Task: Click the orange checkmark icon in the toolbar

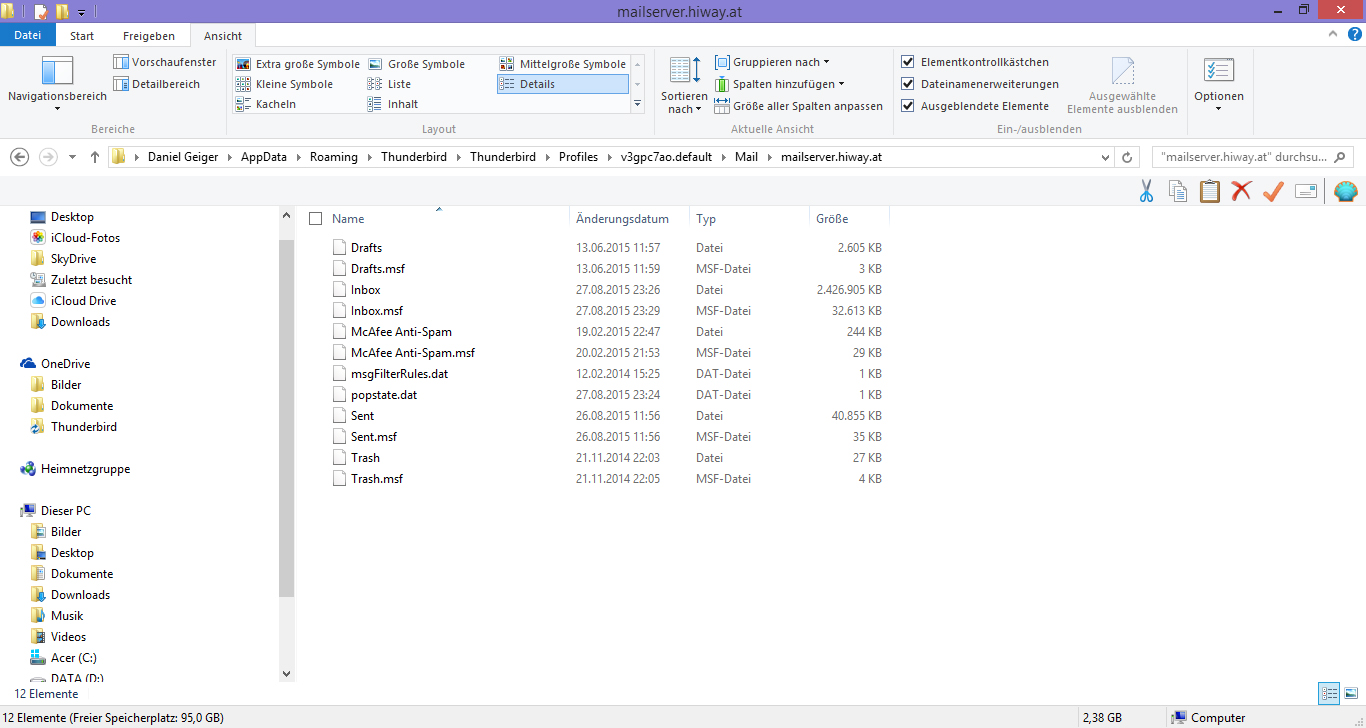Action: [x=1273, y=191]
